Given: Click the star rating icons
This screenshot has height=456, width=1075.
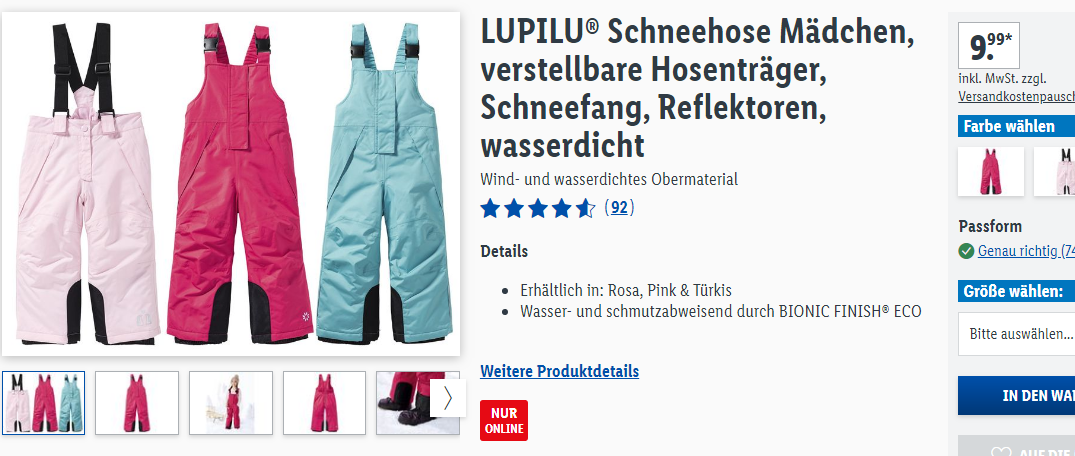Looking at the screenshot, I should click(x=538, y=208).
